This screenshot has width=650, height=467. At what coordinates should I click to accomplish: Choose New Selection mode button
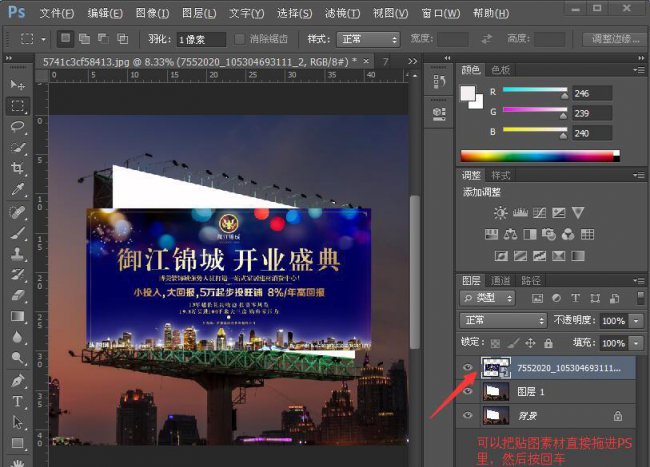(x=65, y=39)
